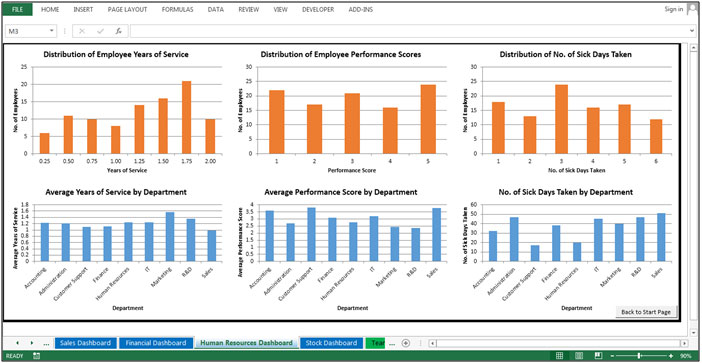Click the Enter checkmark formula bar icon

click(x=100, y=31)
